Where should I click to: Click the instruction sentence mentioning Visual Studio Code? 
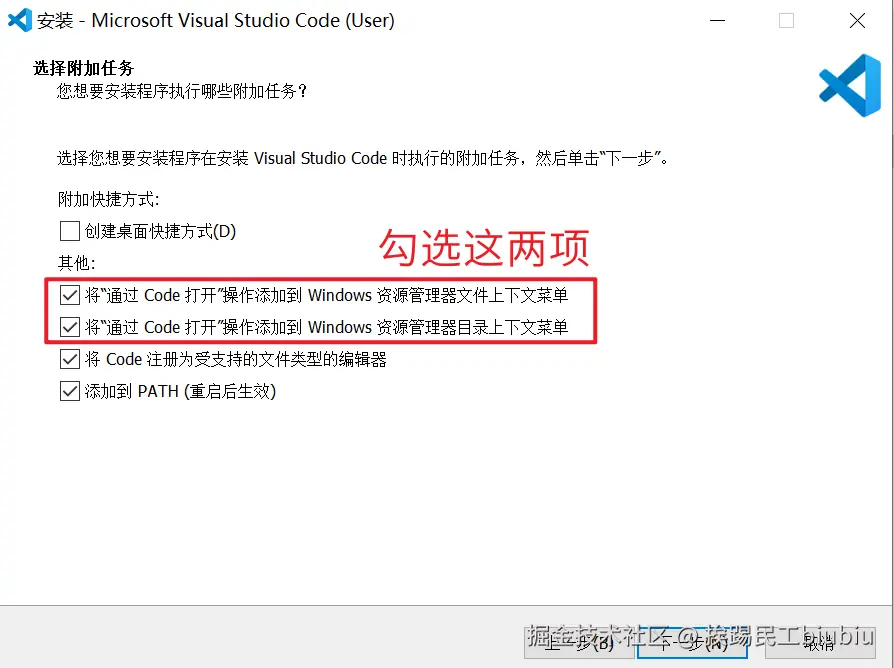point(363,158)
